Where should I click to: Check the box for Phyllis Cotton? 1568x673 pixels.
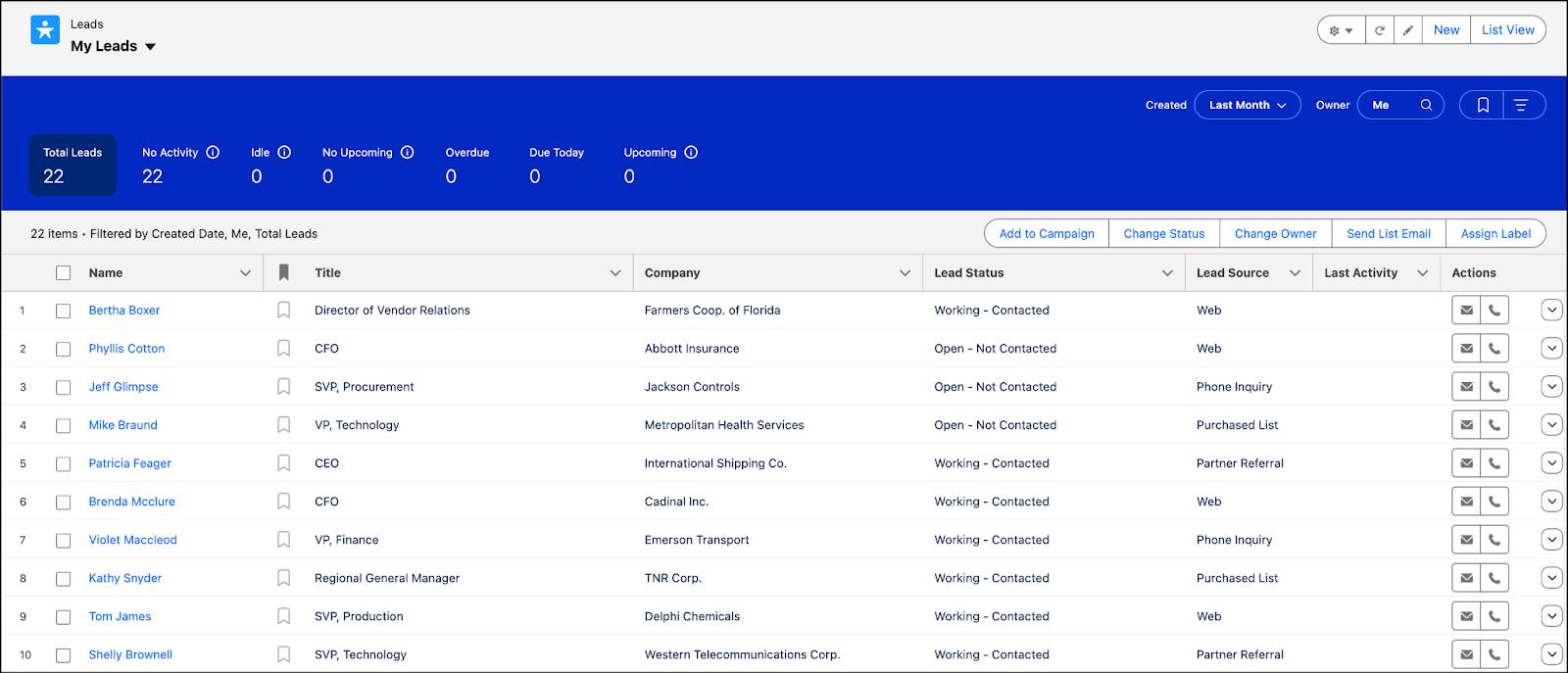(64, 349)
